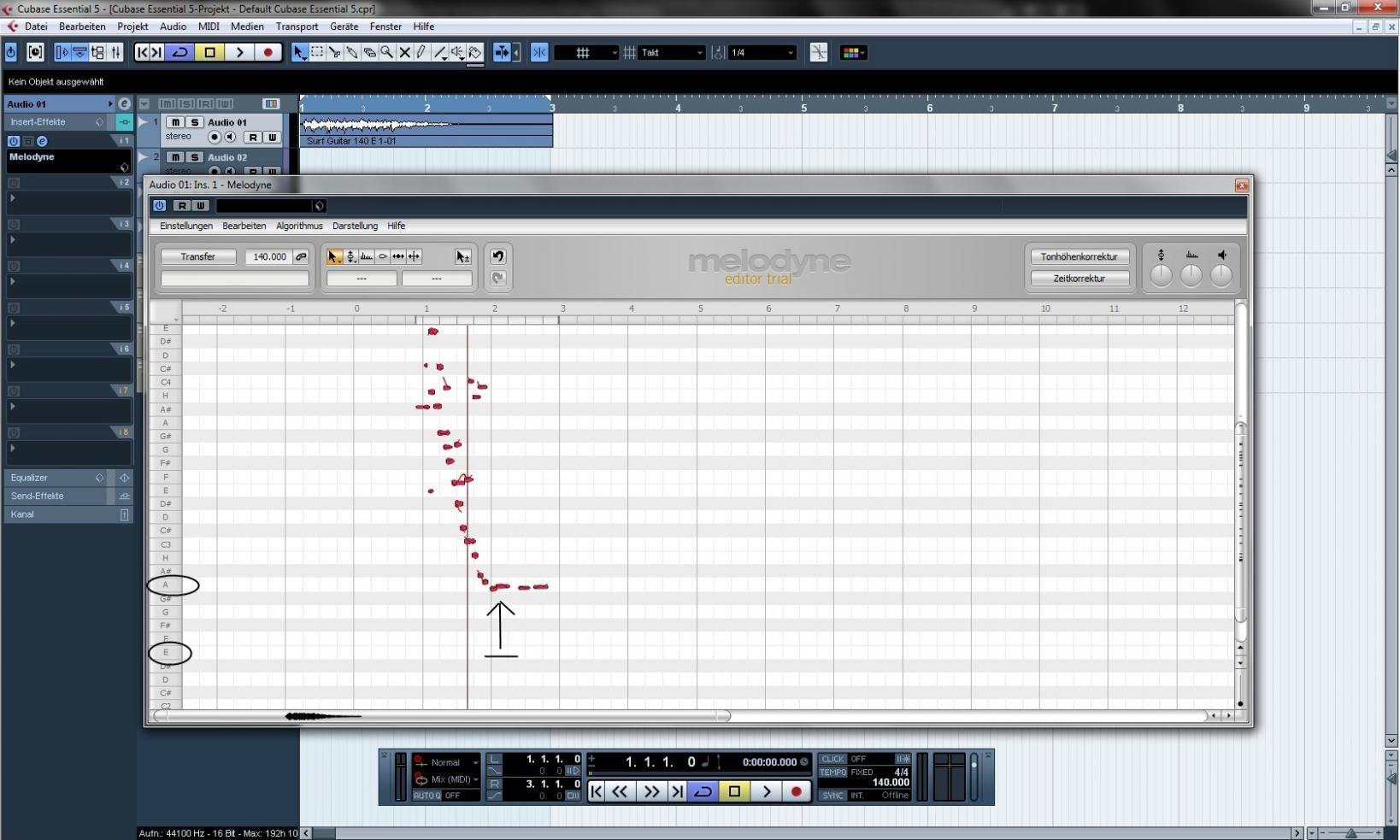Select the Mute X tool
This screenshot has width=1400, height=840.
404,52
